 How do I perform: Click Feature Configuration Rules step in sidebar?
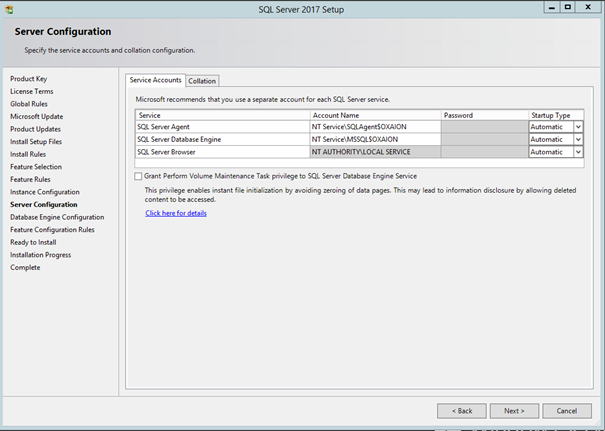pyautogui.click(x=52, y=230)
